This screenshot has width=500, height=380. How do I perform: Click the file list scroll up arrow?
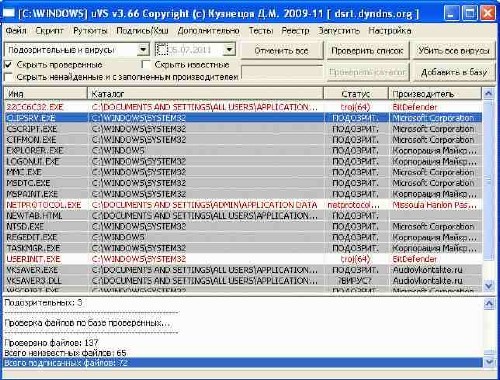pyautogui.click(x=488, y=93)
